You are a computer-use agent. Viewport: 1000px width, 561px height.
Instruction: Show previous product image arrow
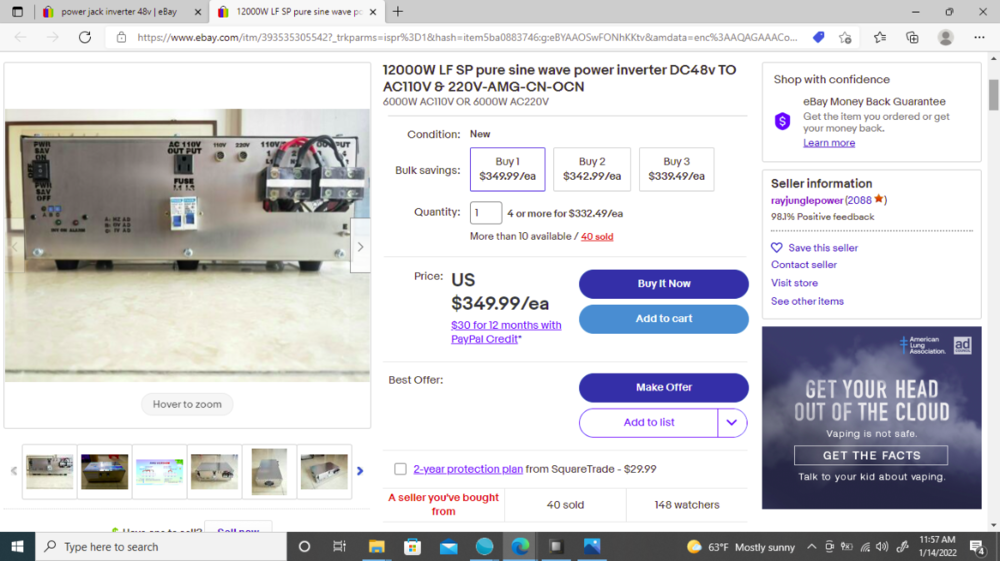[15, 247]
